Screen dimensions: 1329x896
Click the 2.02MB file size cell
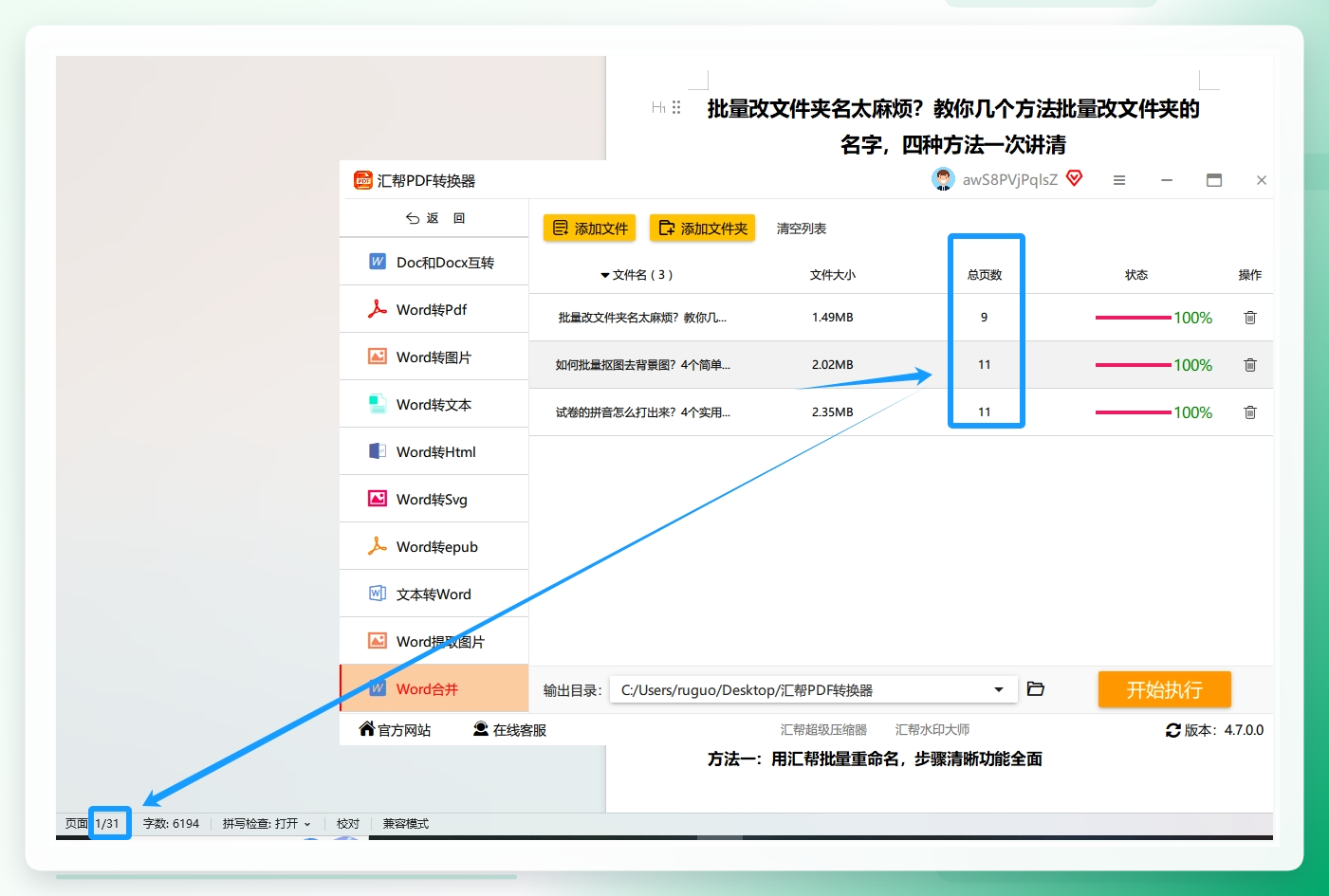pos(832,365)
